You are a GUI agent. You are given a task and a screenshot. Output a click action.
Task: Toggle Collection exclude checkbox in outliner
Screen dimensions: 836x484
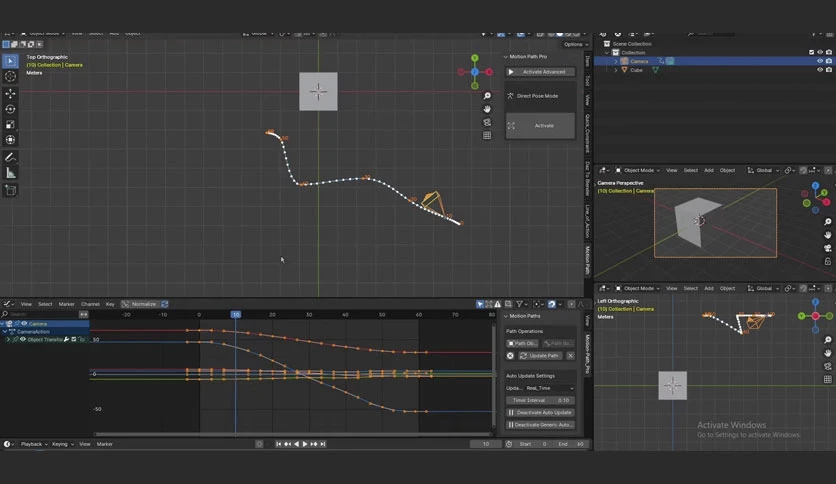pos(811,52)
